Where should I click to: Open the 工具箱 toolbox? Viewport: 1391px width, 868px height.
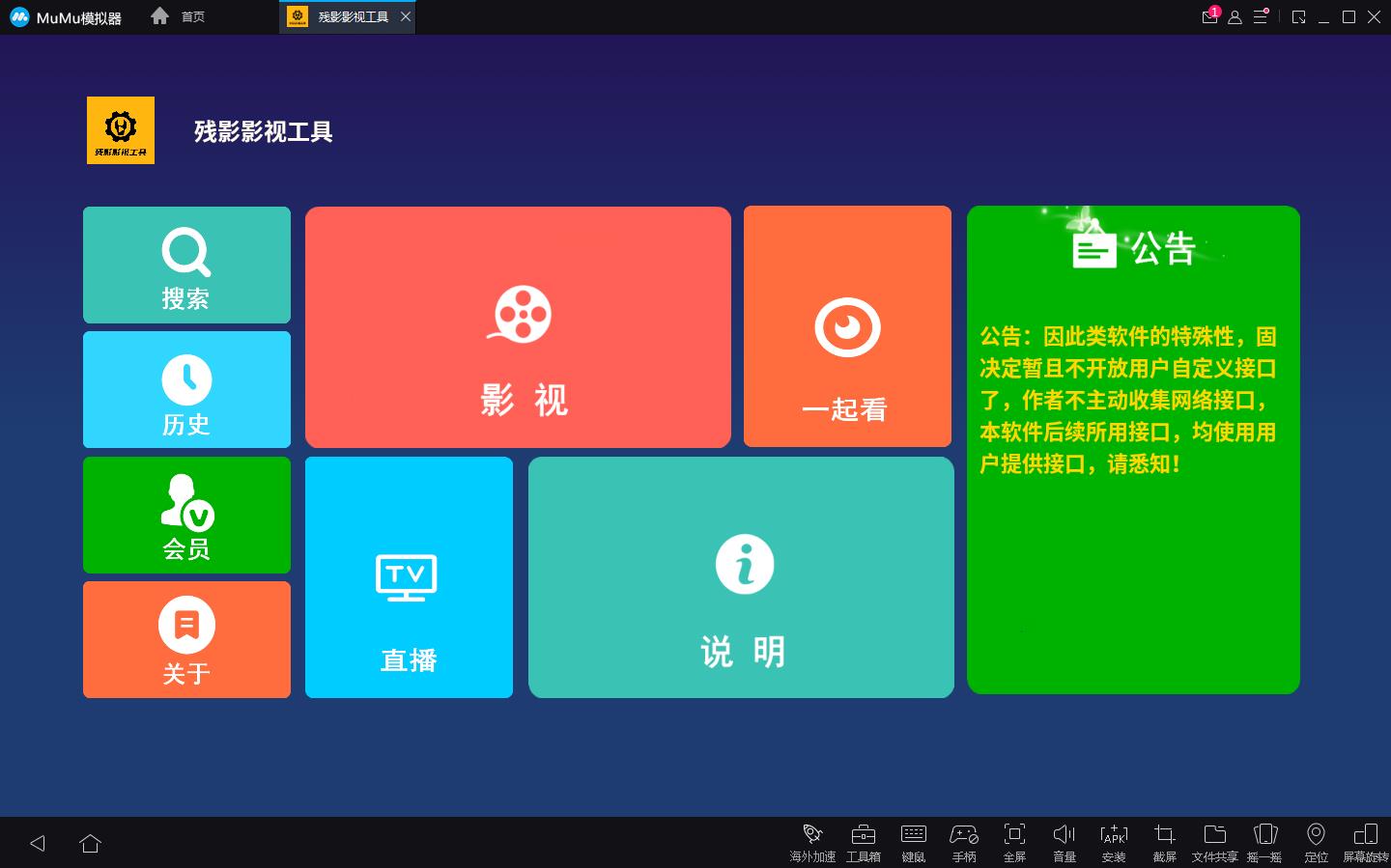(863, 842)
